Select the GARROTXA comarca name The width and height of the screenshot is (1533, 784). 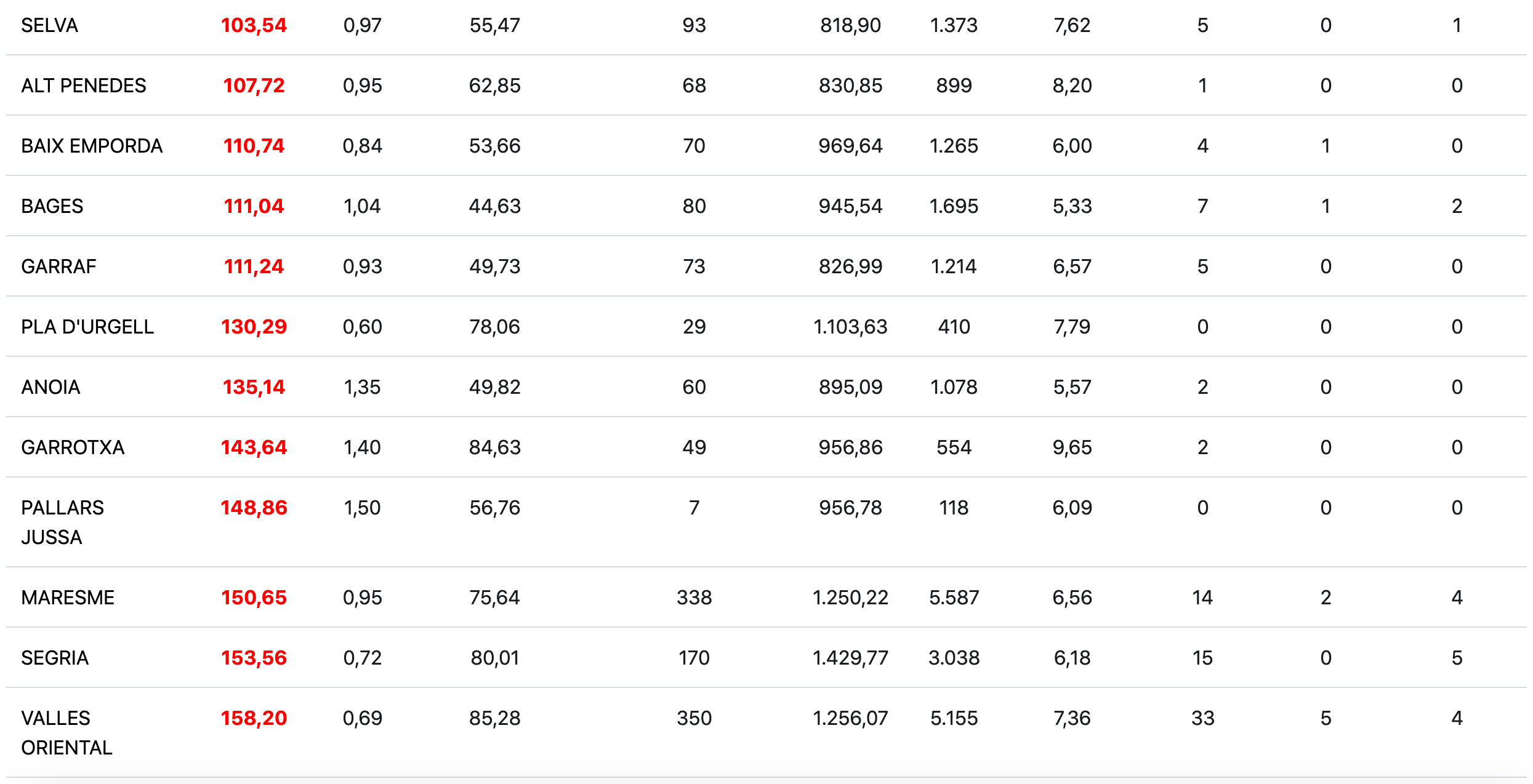73,447
